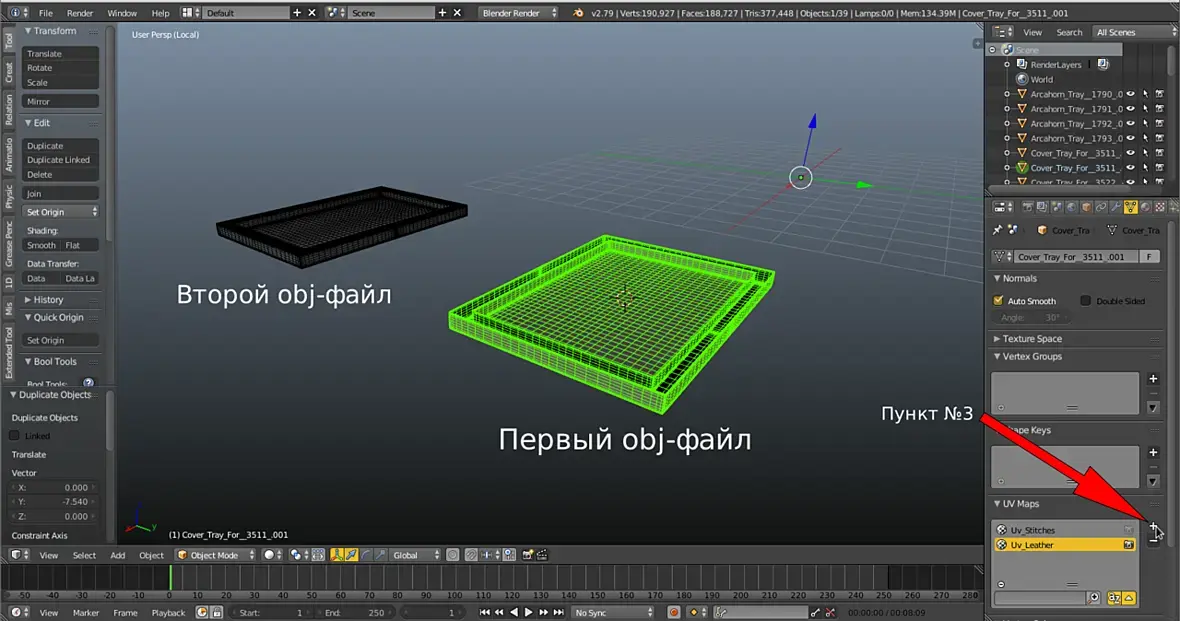The width and height of the screenshot is (1180, 621).
Task: Open the timeline Playback menu
Action: [169, 613]
